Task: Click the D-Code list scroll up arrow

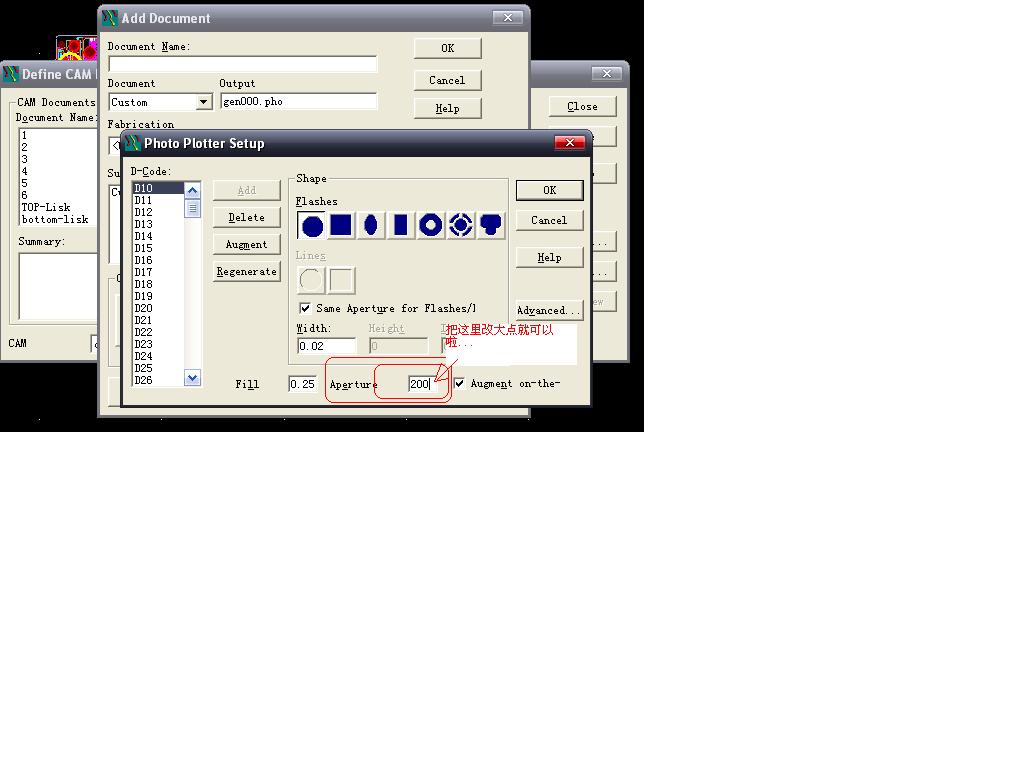Action: (x=192, y=191)
